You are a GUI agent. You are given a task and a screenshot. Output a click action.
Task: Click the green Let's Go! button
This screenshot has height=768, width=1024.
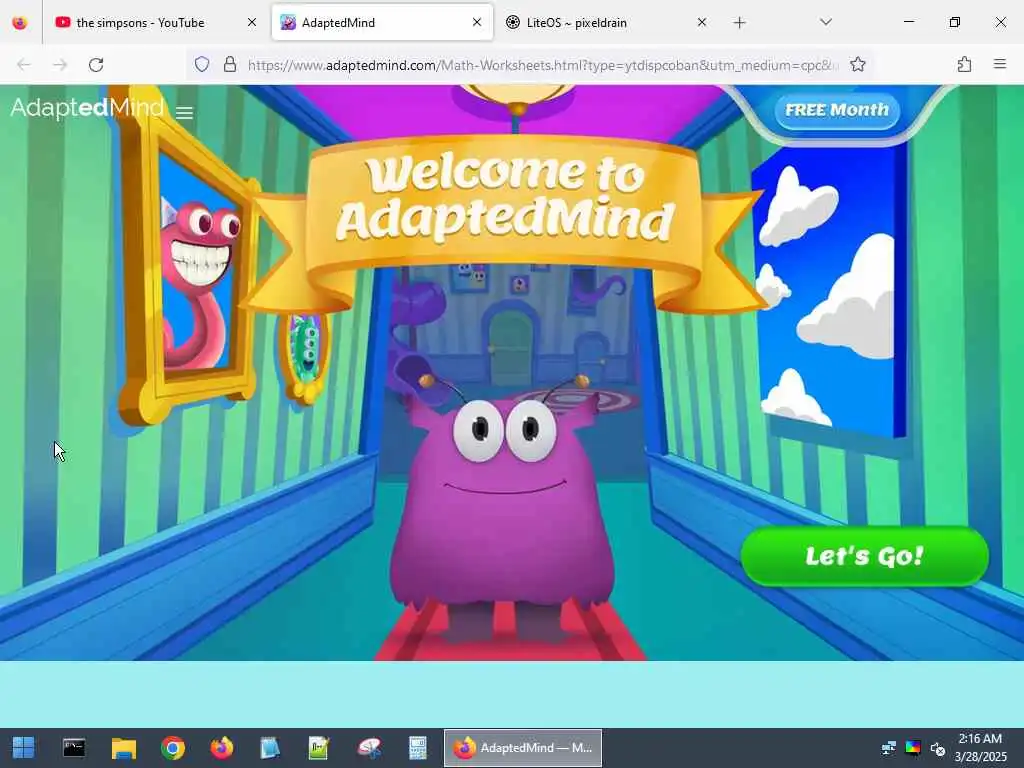pos(865,556)
